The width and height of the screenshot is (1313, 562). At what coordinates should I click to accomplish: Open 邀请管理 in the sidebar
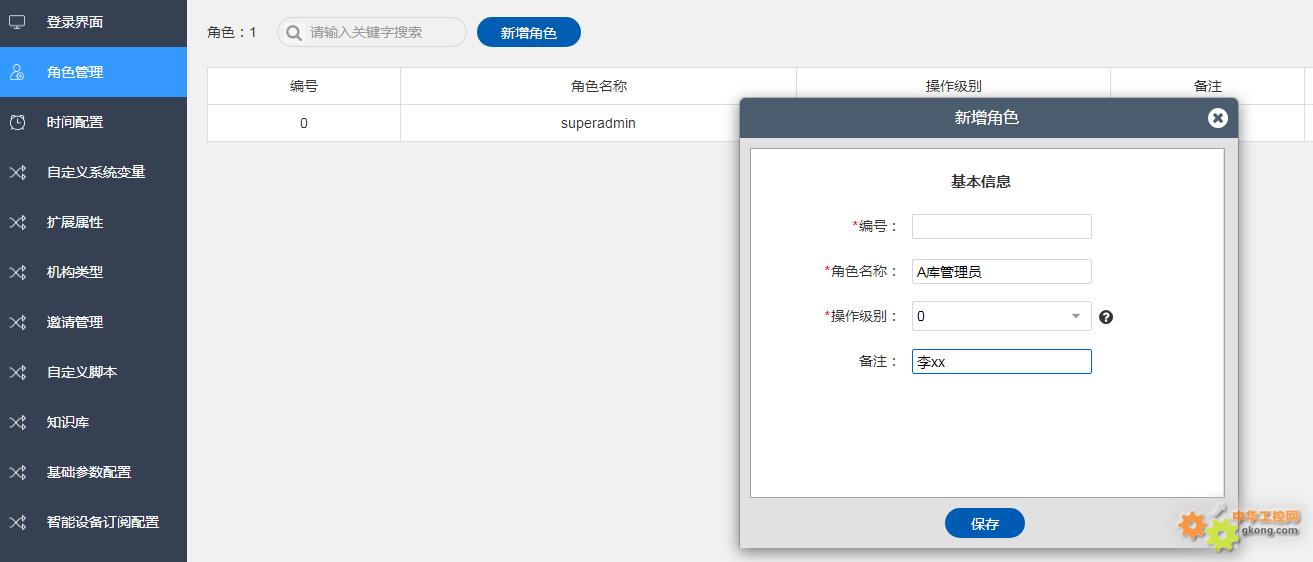[x=93, y=322]
